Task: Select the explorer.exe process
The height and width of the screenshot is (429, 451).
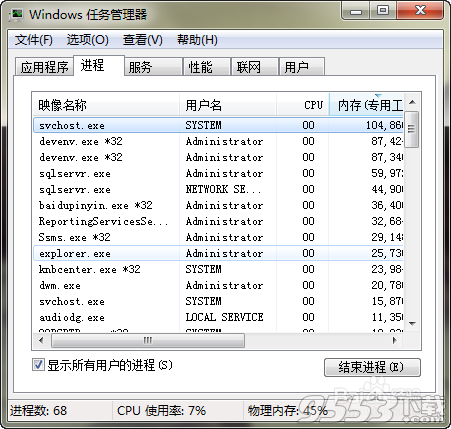Action: [x=219, y=253]
